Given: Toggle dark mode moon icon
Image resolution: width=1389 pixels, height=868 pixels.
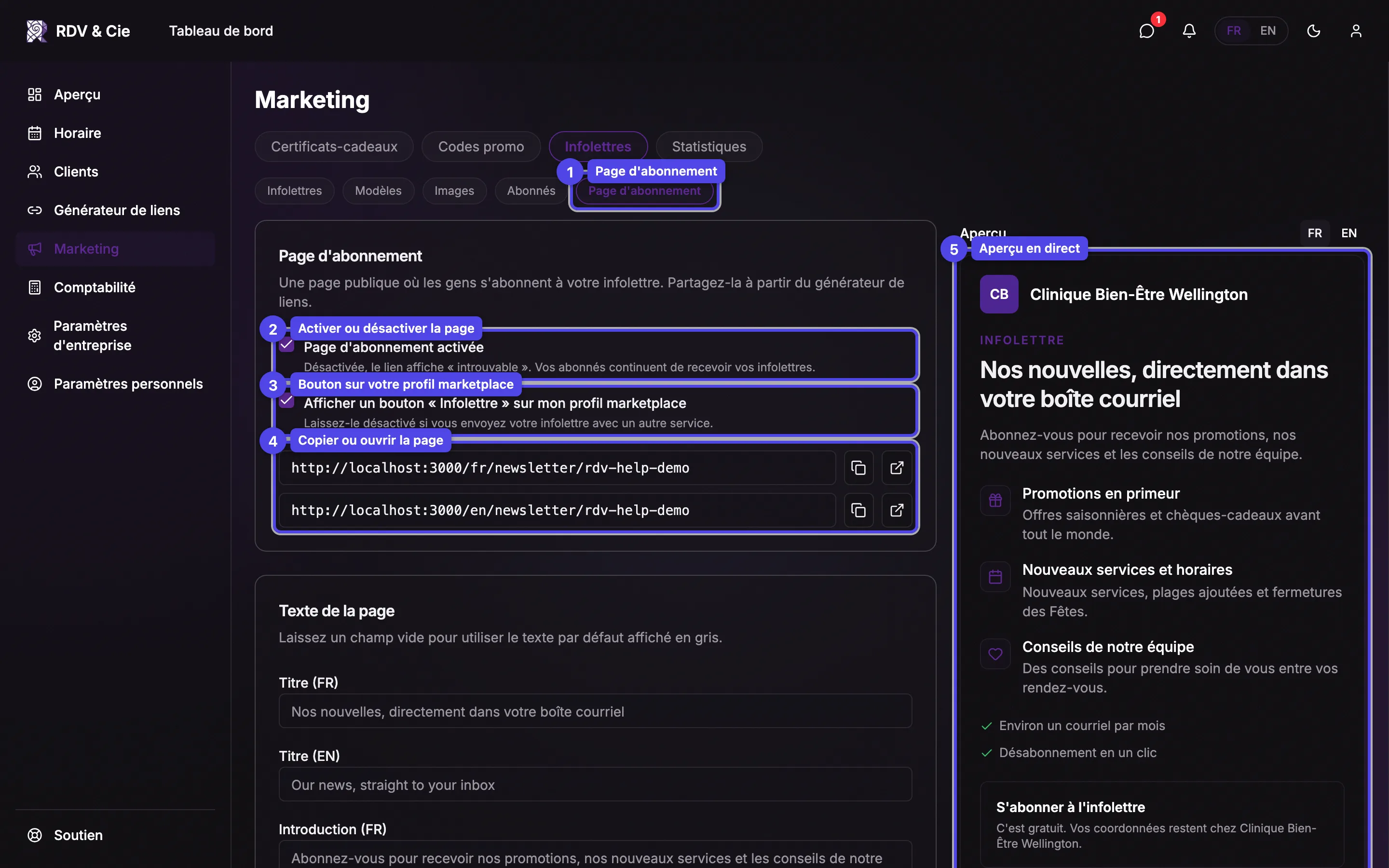Looking at the screenshot, I should (1313, 30).
